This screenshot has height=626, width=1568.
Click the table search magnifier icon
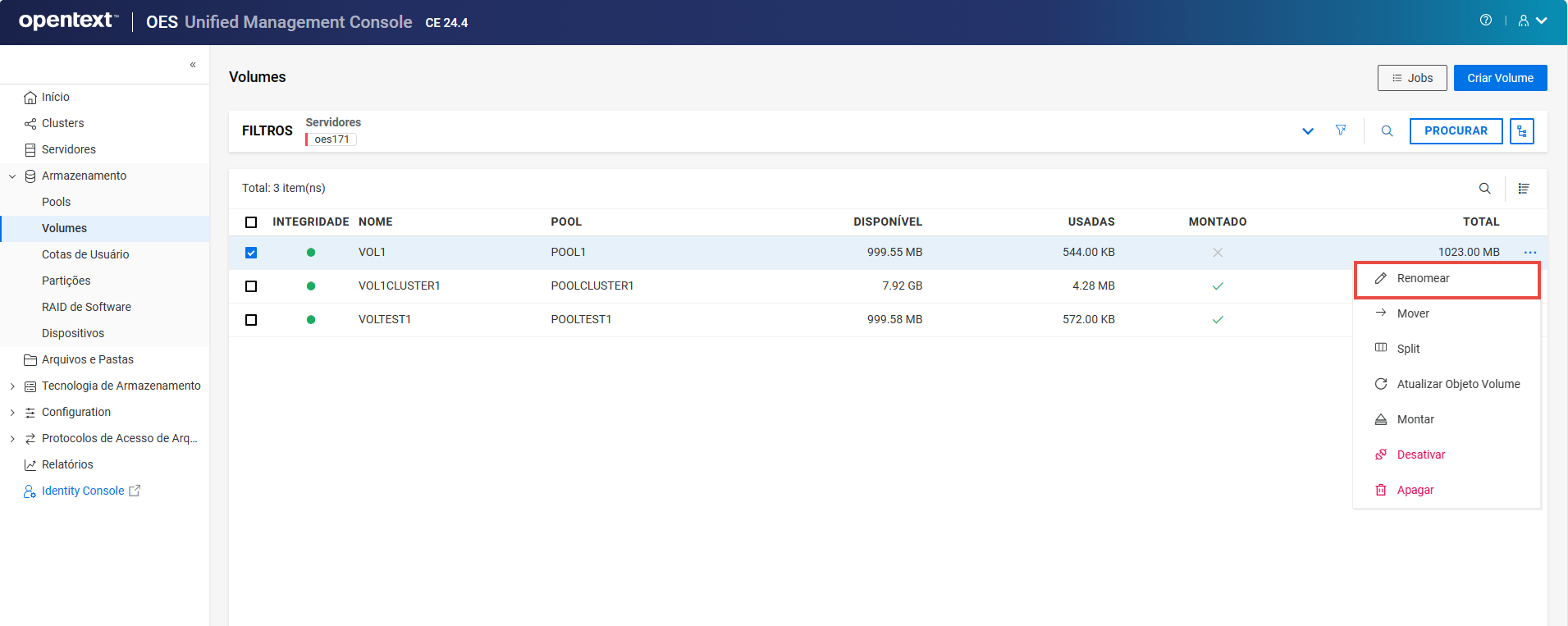(1484, 189)
